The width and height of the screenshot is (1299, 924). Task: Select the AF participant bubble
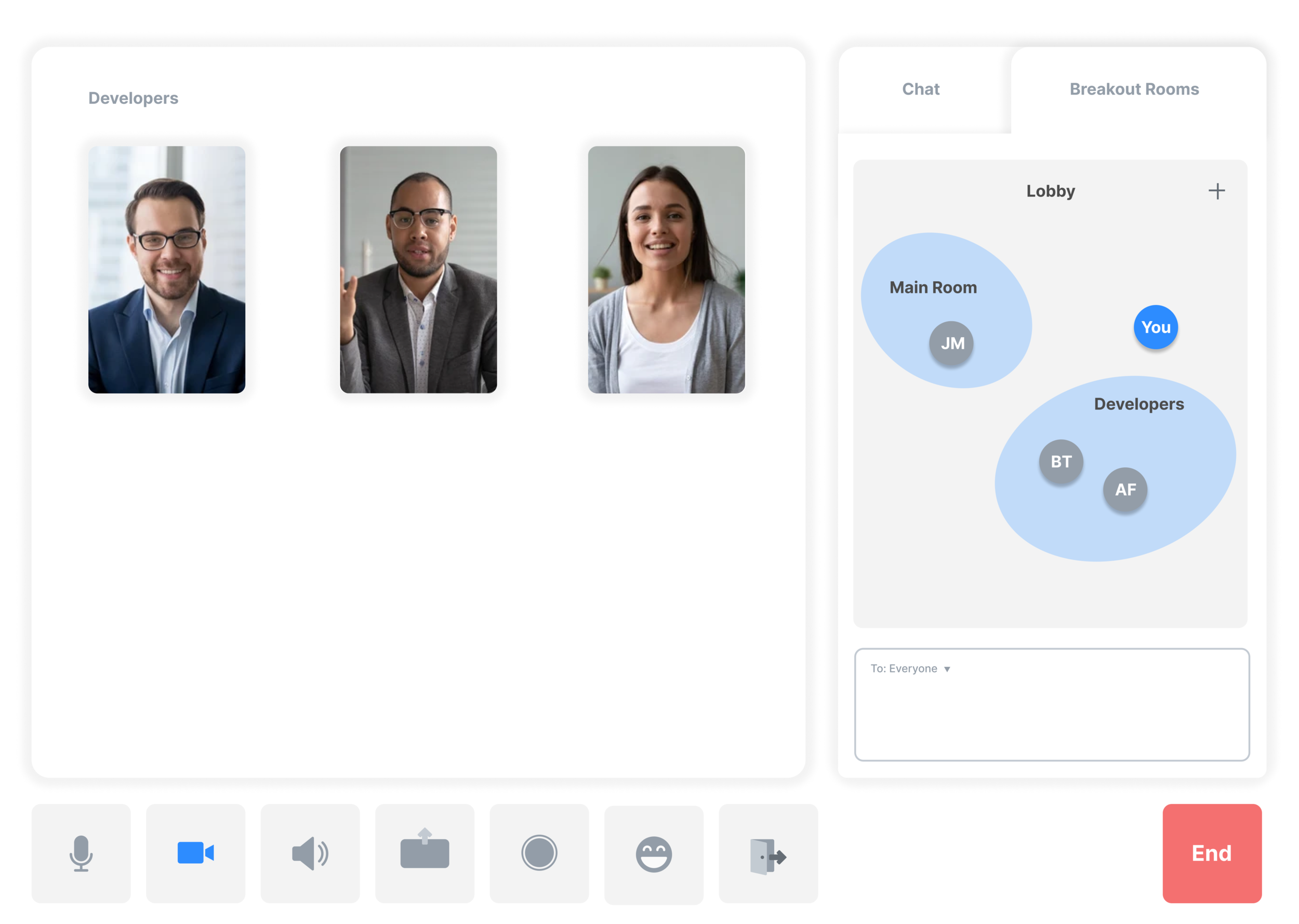point(1125,490)
